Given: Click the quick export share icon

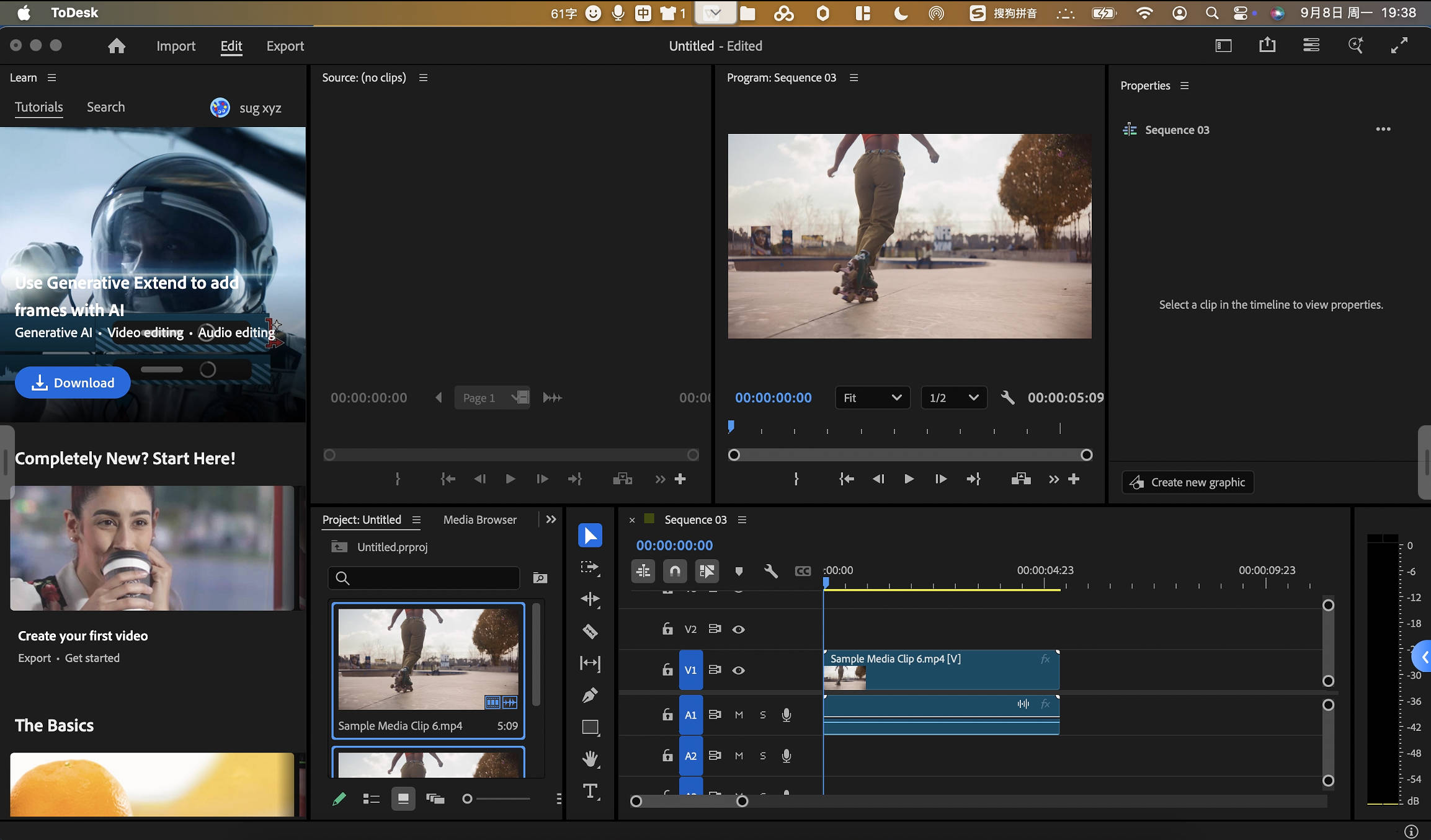Looking at the screenshot, I should (1267, 45).
